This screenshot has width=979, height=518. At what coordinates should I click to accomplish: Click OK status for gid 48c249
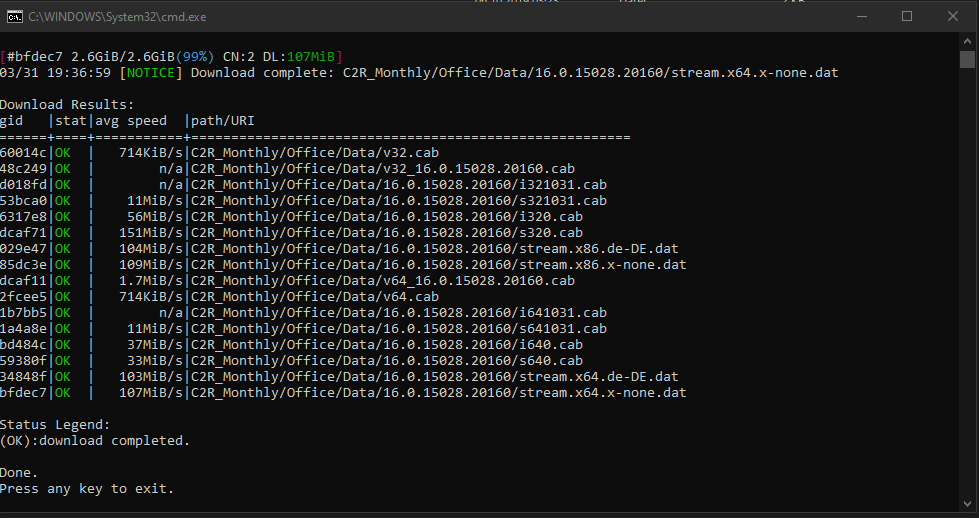[62, 169]
